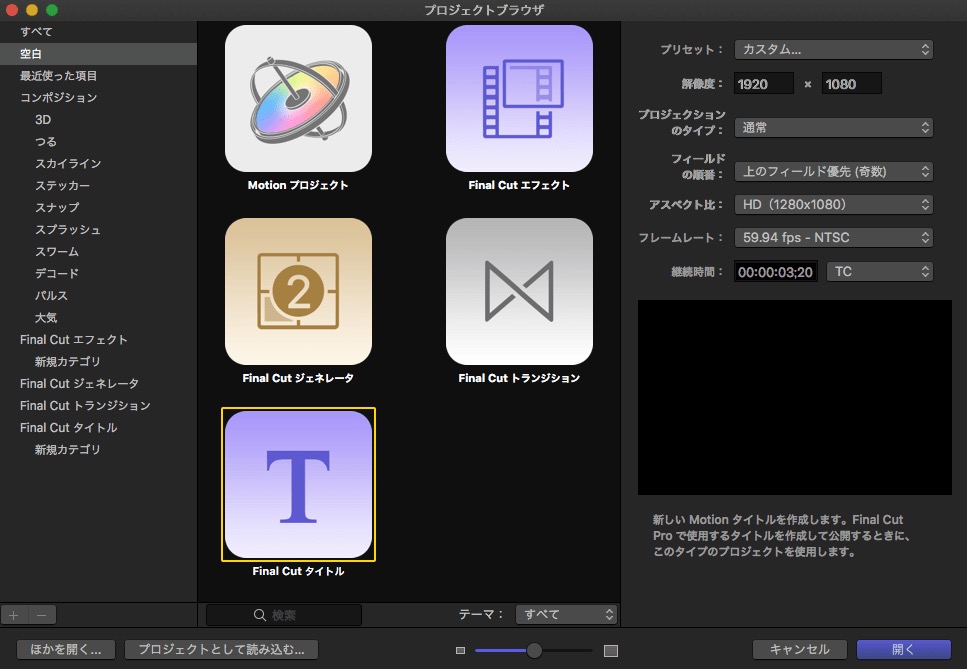Open the アスペクト比 dropdown
967x669 pixels.
coord(833,204)
